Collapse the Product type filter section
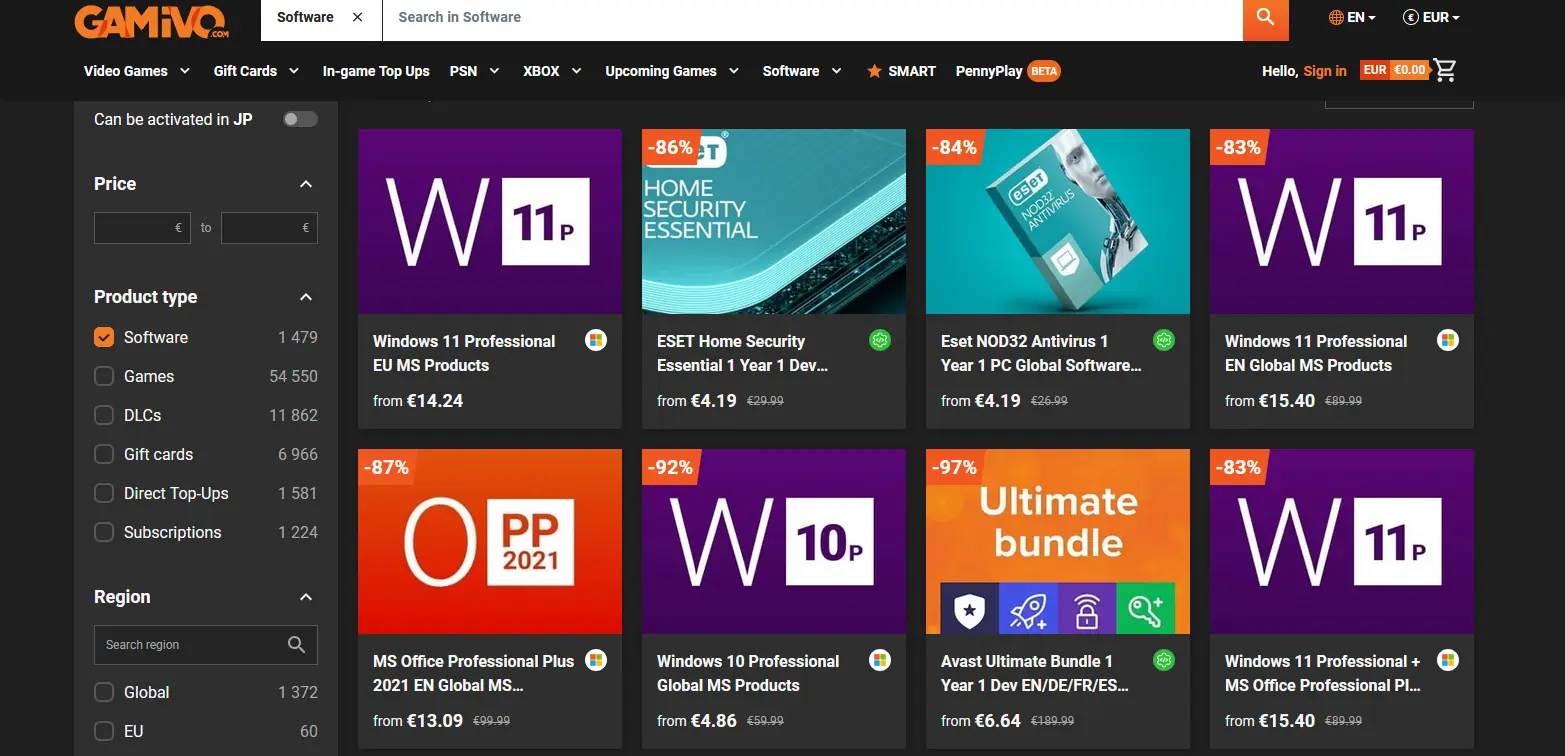This screenshot has width=1565, height=756. (306, 297)
